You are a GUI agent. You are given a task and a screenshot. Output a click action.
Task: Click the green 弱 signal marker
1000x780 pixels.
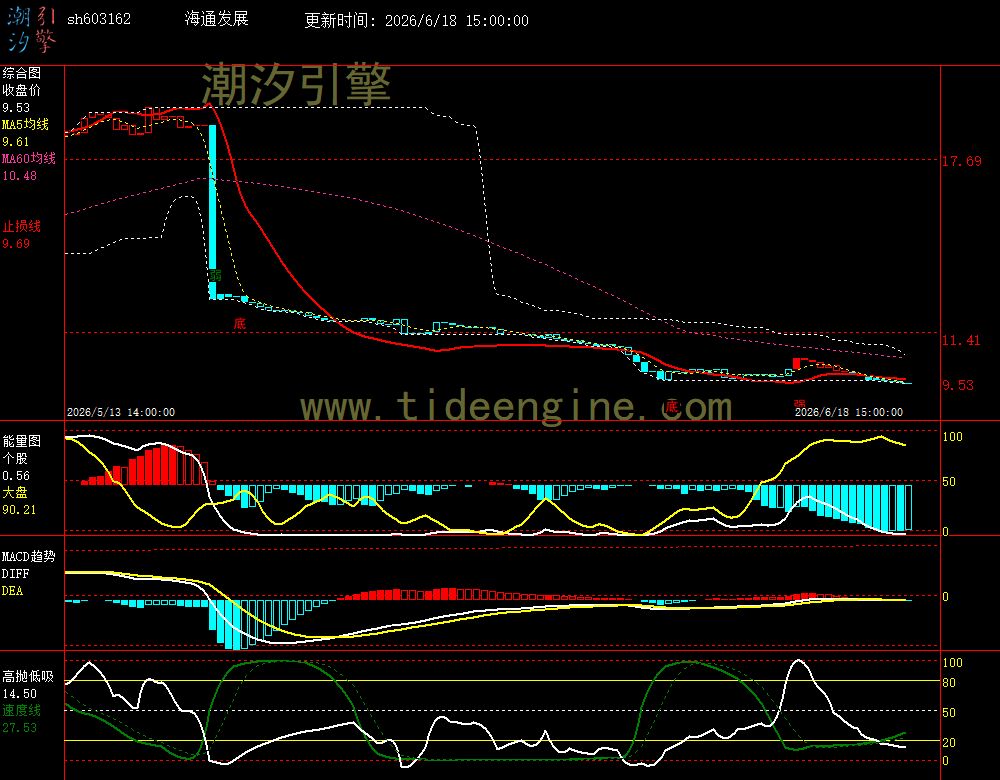click(x=216, y=276)
